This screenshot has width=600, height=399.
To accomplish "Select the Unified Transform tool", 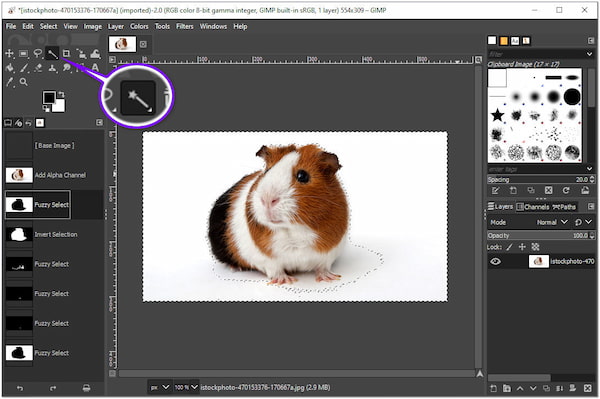I will coord(81,54).
